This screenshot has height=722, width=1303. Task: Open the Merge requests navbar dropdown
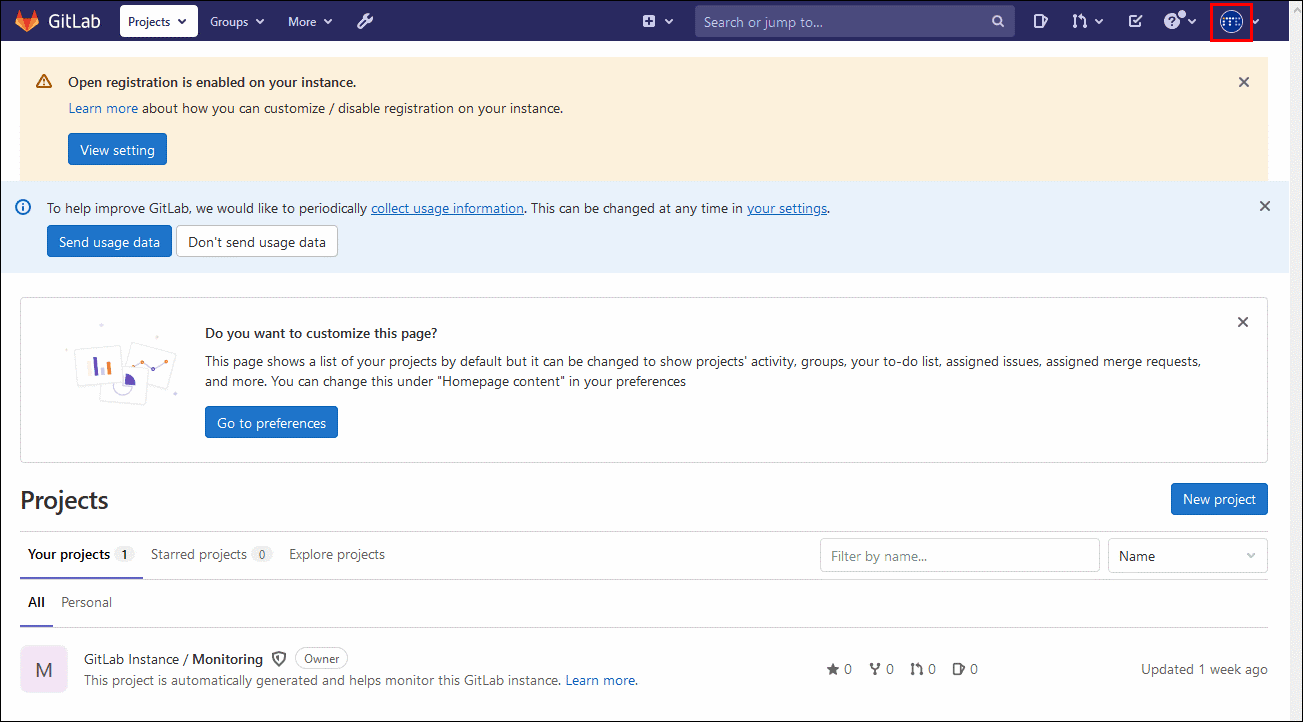pos(1087,21)
